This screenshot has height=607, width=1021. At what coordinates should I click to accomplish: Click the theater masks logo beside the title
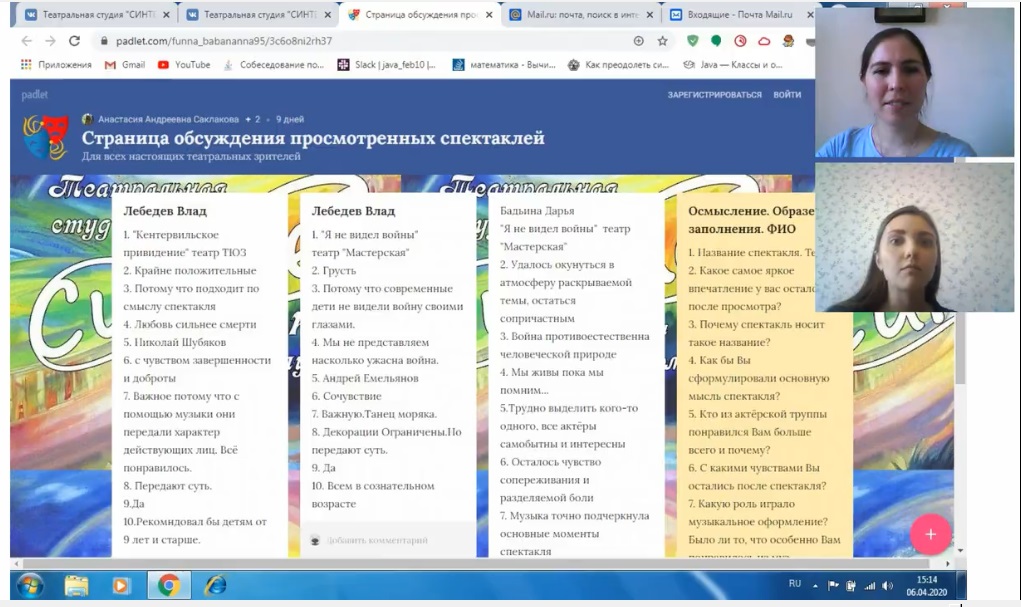pos(46,137)
